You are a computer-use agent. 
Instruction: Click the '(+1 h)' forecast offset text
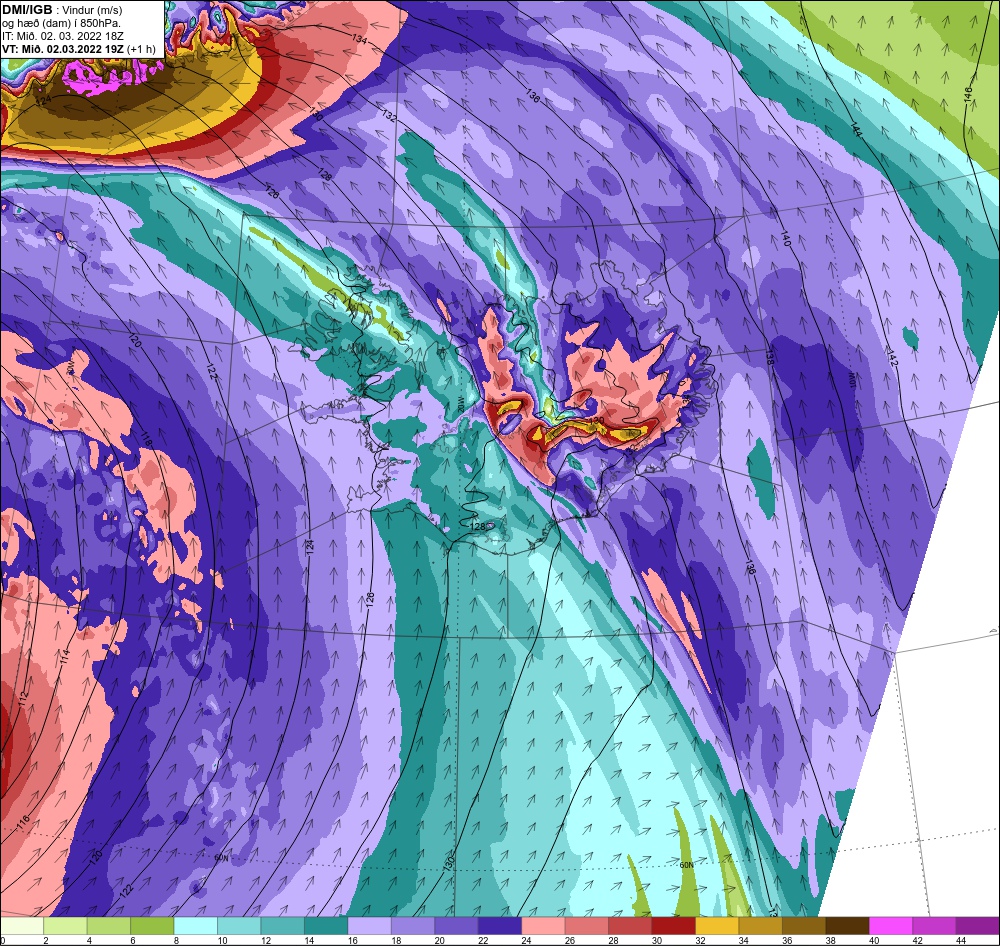coord(141,48)
